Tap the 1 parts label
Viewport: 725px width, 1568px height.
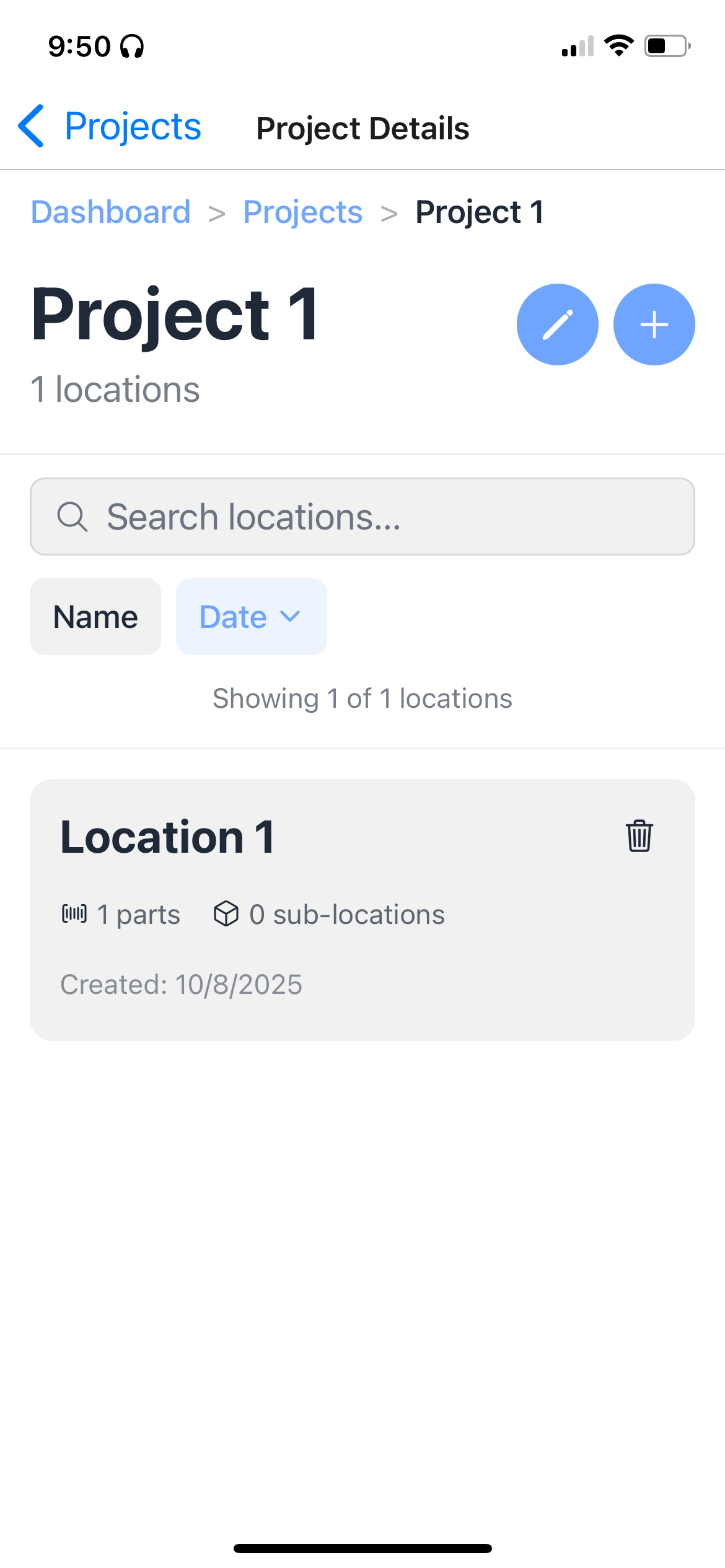139,914
